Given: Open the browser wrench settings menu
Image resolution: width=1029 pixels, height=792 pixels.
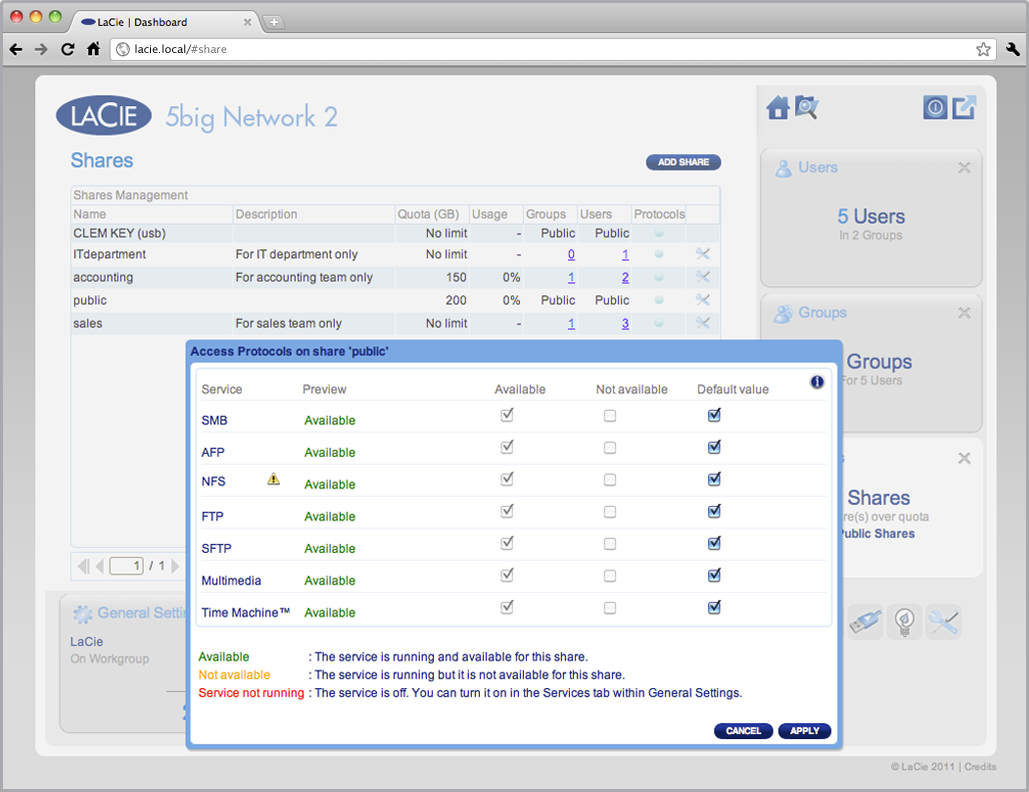Looking at the screenshot, I should coord(1012,49).
